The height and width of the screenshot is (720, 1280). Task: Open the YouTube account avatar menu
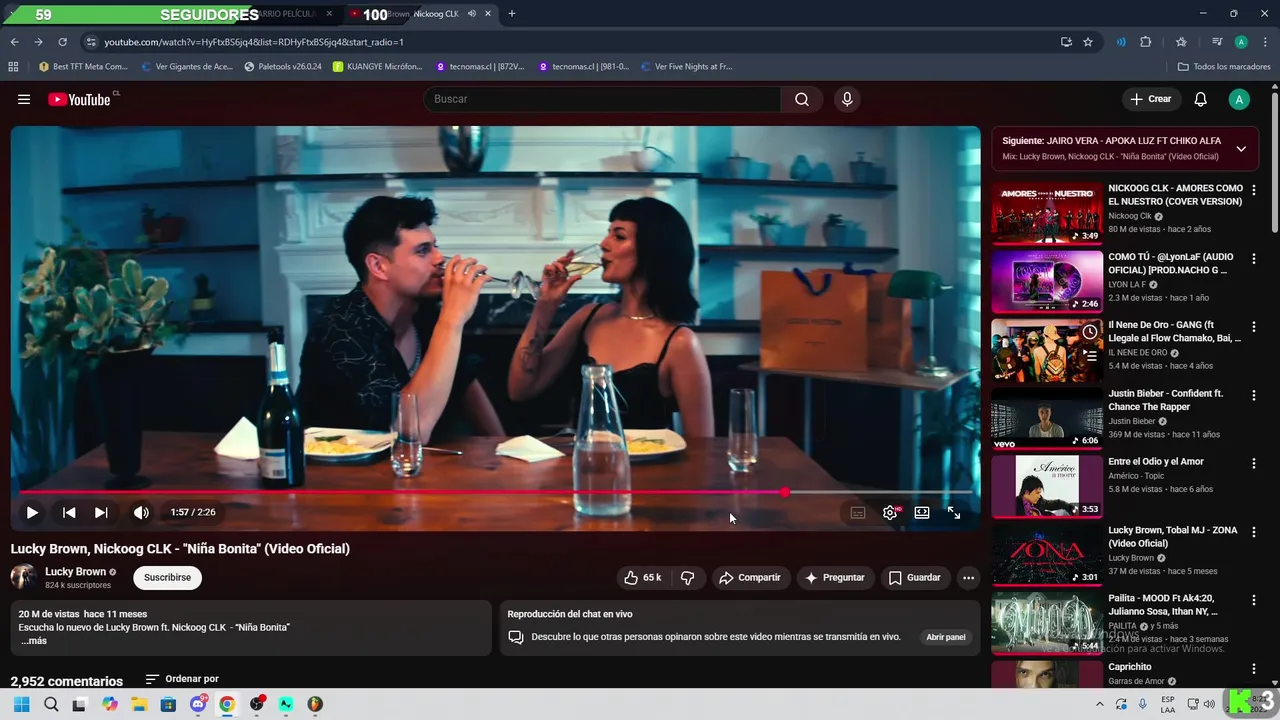tap(1239, 99)
